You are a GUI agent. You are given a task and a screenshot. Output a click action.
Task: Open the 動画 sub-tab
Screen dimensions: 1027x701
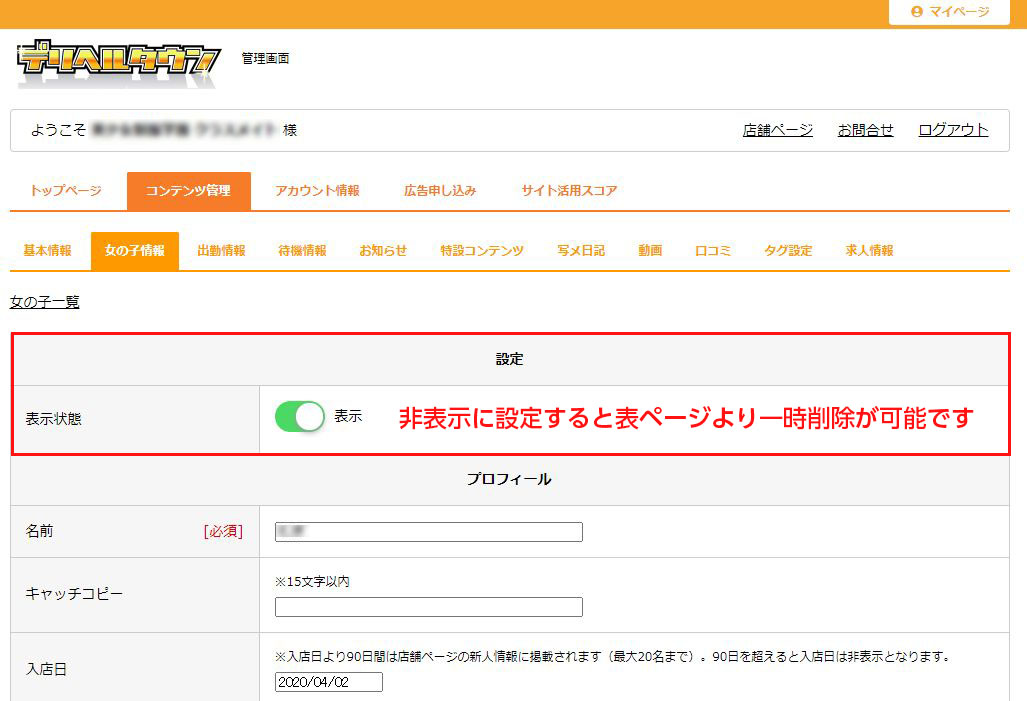[650, 250]
